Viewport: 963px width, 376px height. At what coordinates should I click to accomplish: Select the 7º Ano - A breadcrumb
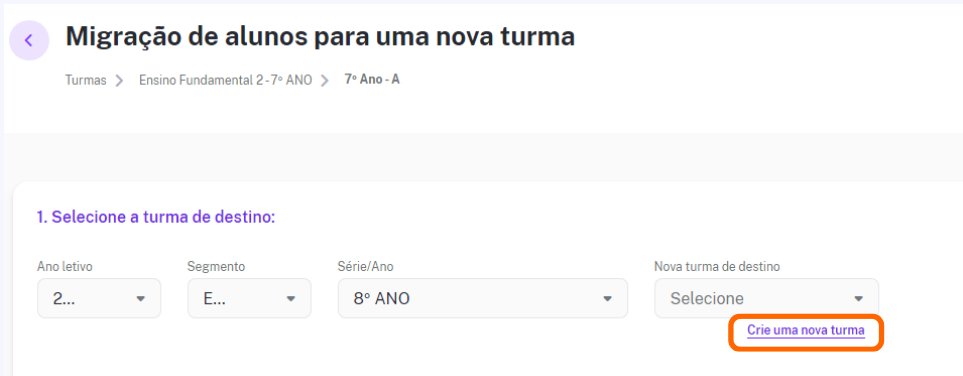[372, 79]
